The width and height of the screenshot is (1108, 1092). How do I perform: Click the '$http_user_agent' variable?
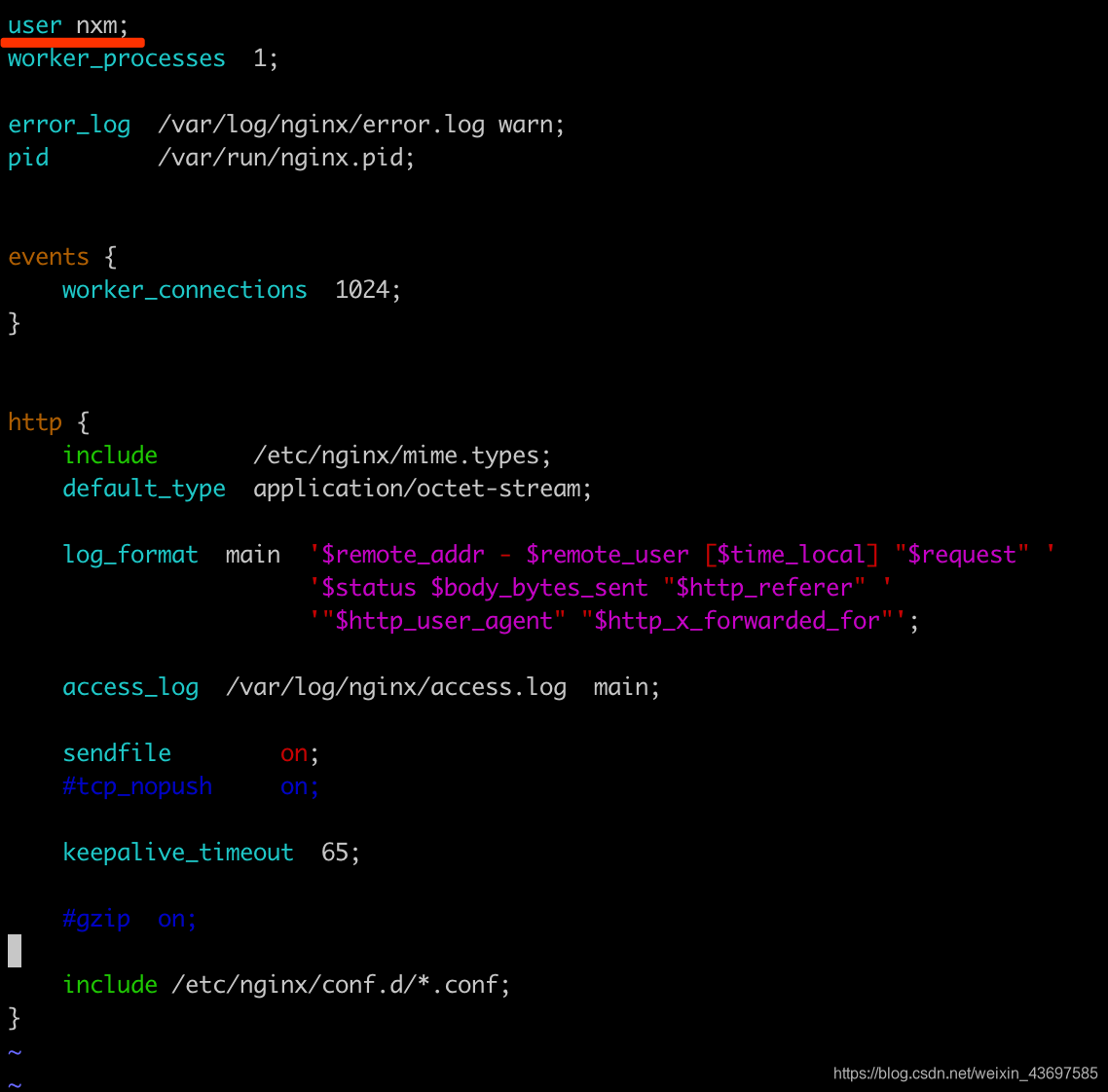click(444, 622)
